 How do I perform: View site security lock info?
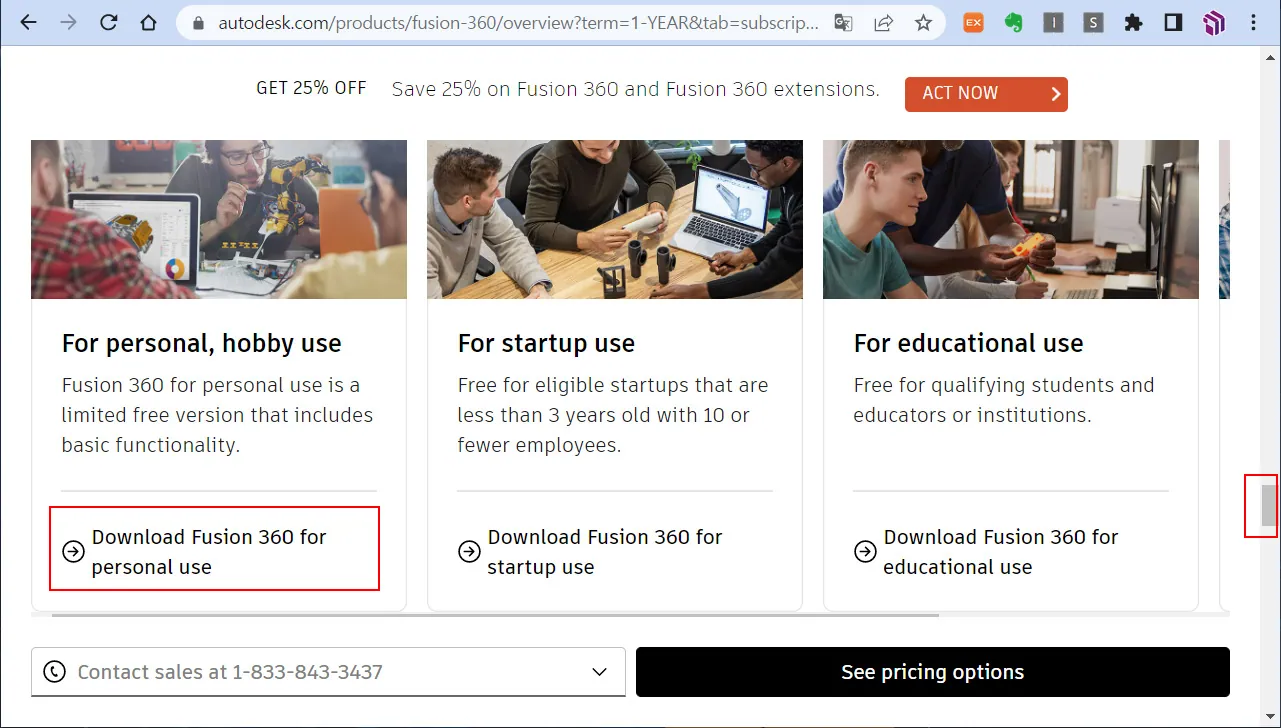(198, 22)
